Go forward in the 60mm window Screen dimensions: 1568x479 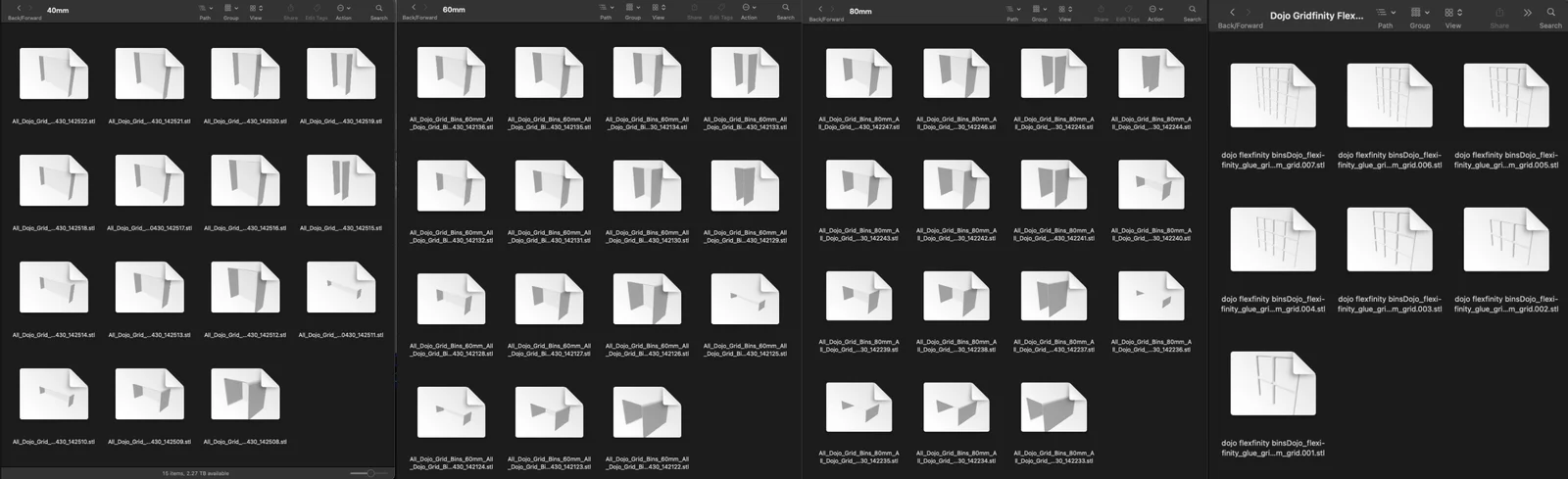click(427, 8)
